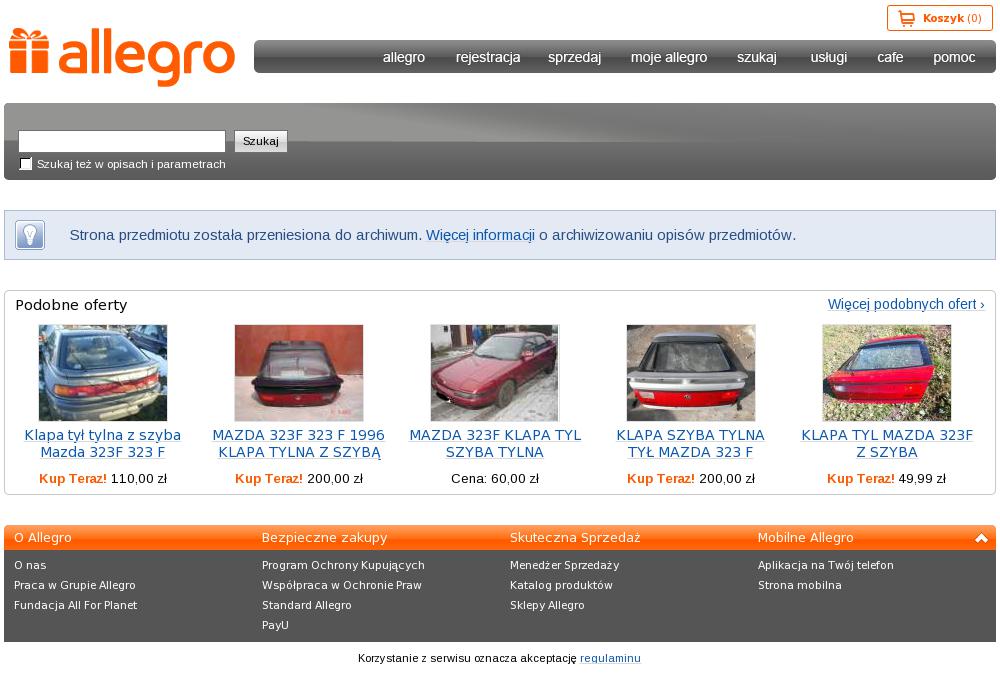Screen dimensions: 1000x678
Task: Open the usługi menu item
Action: pyautogui.click(x=828, y=57)
